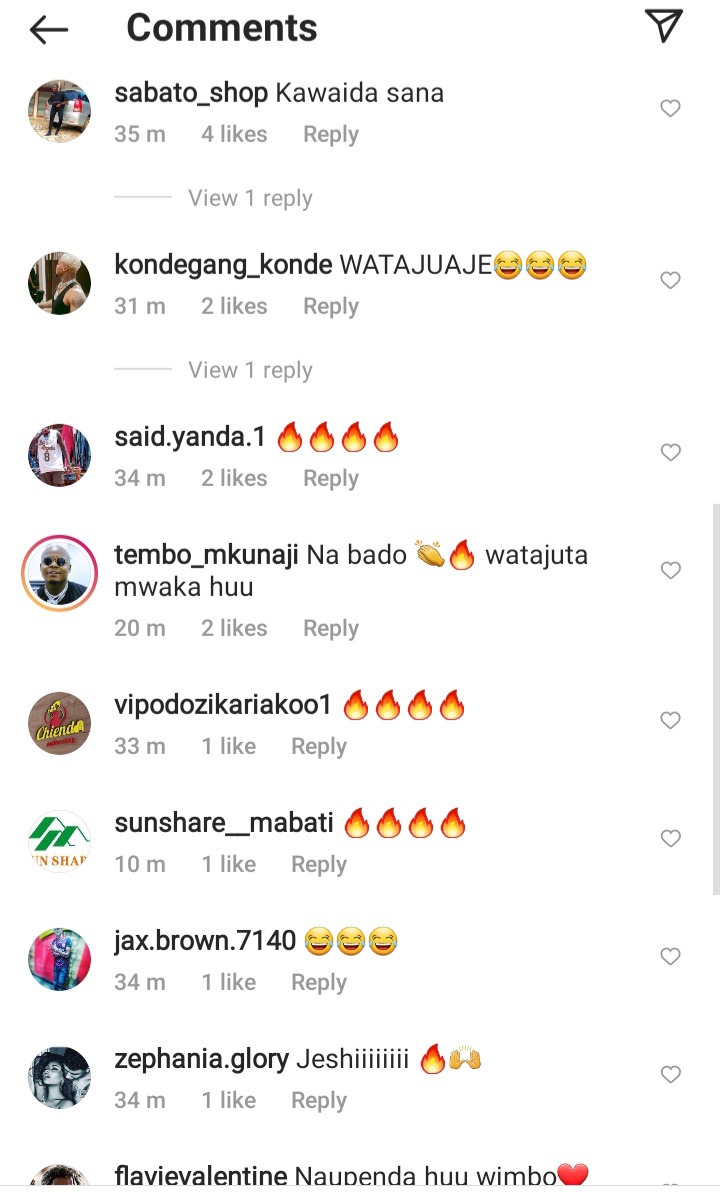Click the comments scrollbar
720x1192 pixels.
click(716, 699)
